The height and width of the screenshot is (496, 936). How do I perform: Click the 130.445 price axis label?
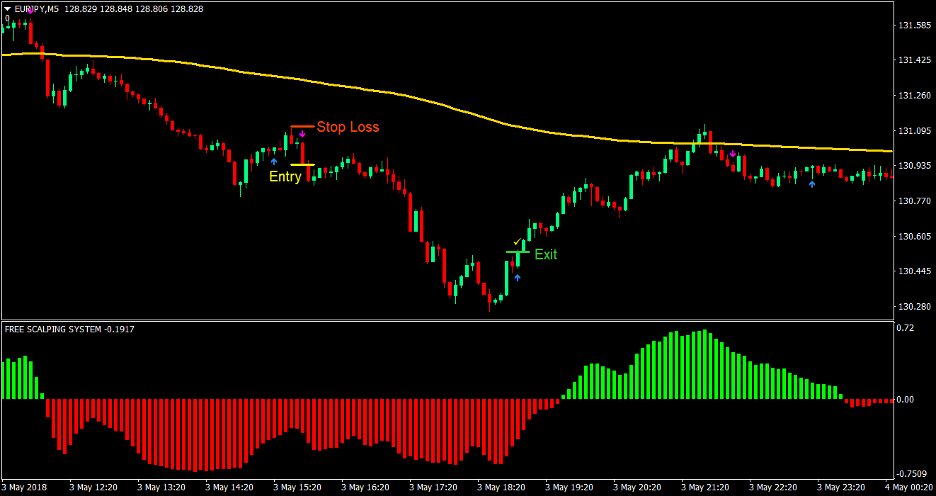[x=914, y=272]
